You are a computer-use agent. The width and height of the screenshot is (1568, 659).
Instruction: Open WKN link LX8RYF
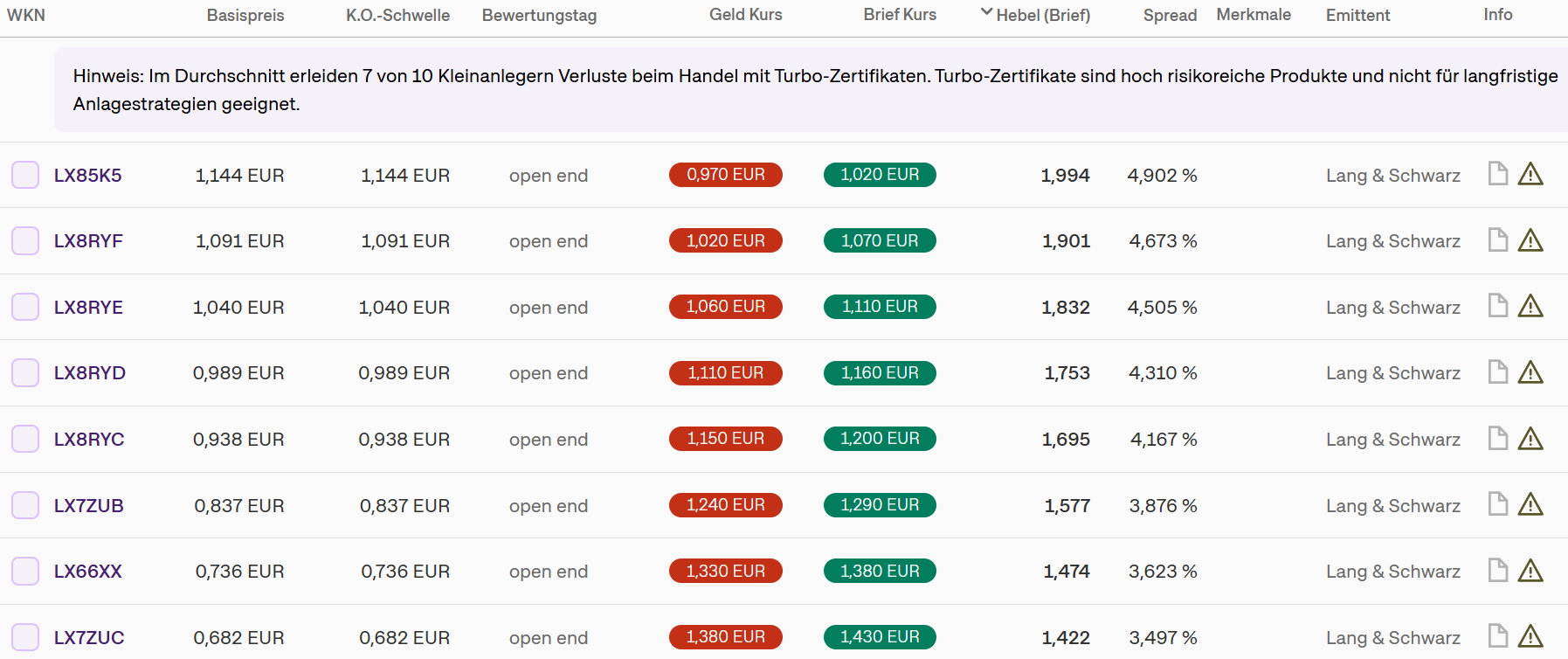click(88, 241)
